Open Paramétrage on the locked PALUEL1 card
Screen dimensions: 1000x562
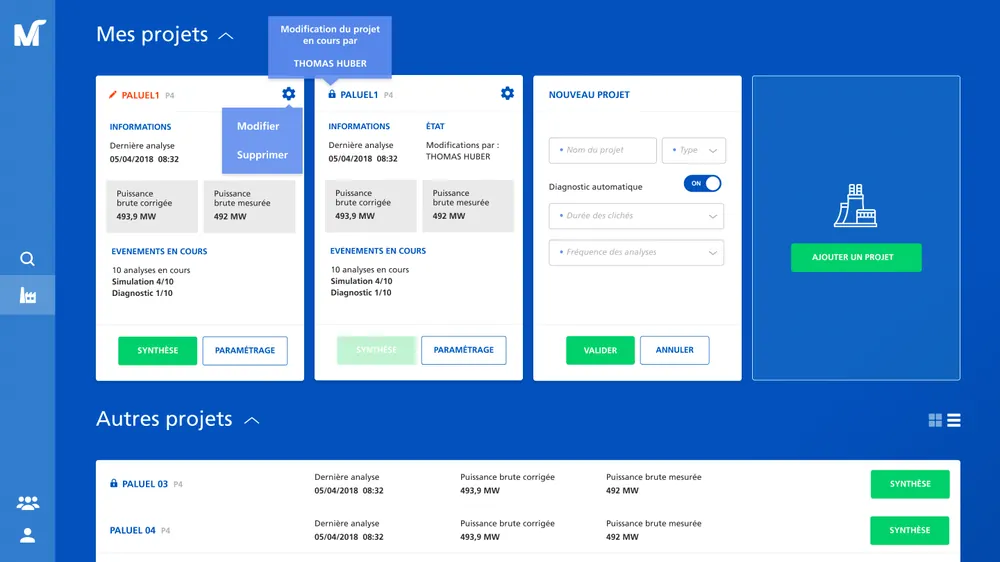click(x=464, y=350)
